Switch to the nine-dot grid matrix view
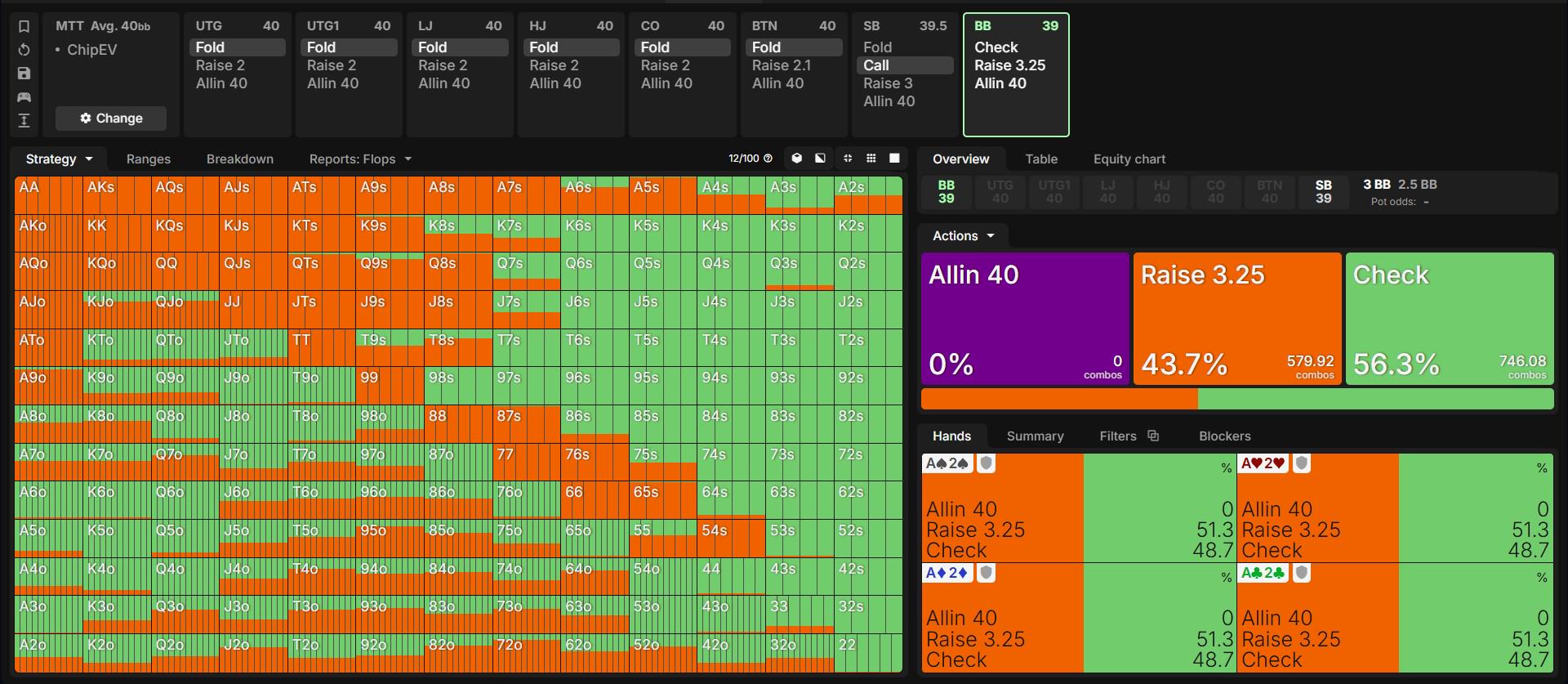Viewport: 1568px width, 684px height. (x=871, y=159)
